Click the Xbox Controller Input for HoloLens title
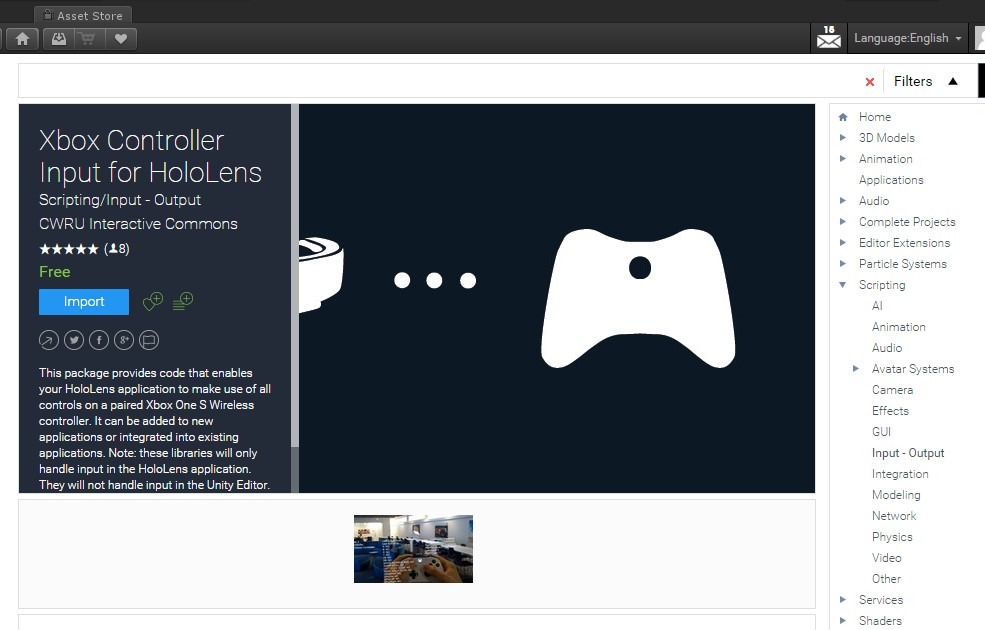The image size is (985, 630). point(150,156)
